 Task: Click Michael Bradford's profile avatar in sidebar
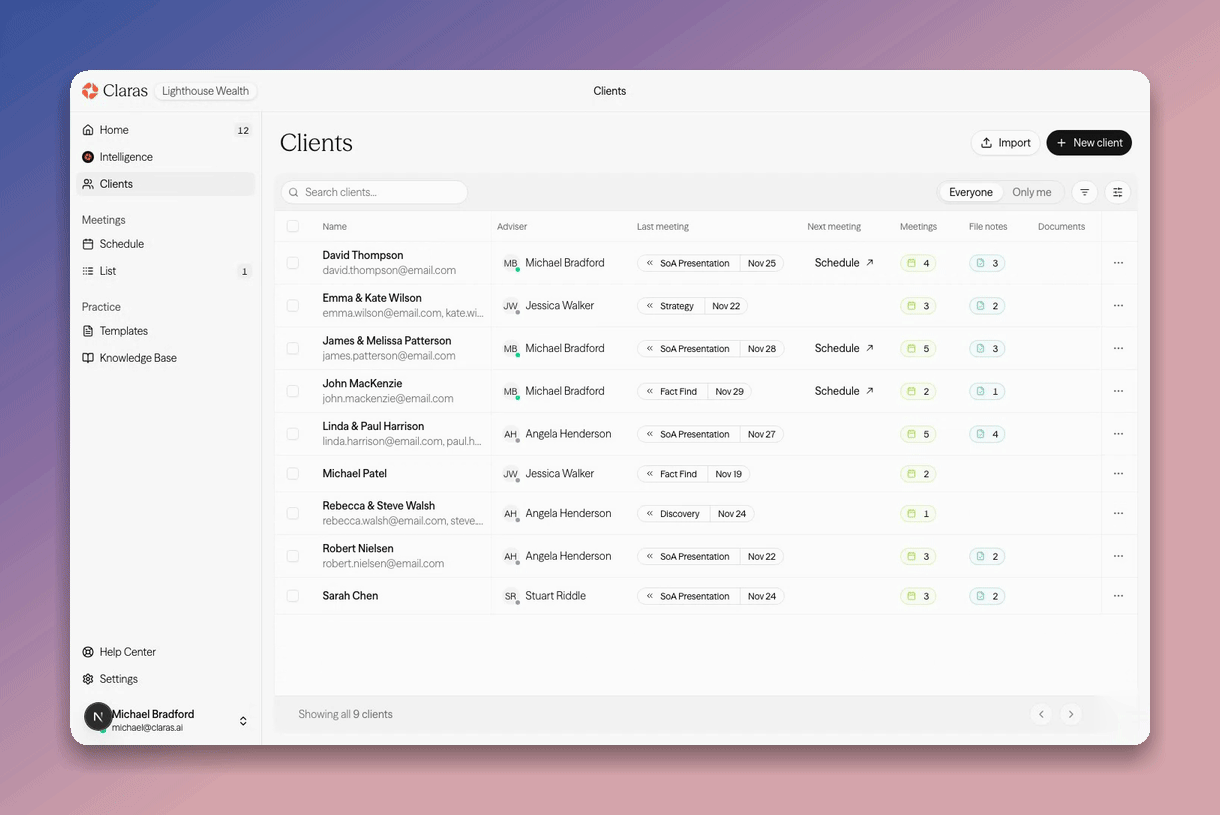98,717
